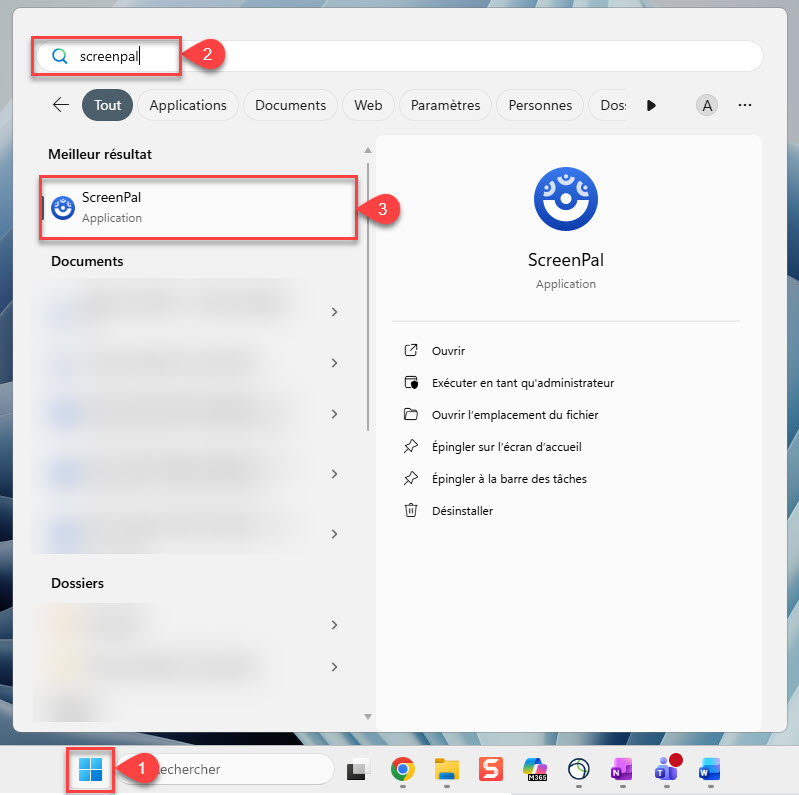This screenshot has width=799, height=795.
Task: Click the scroll up arrow of results
Action: [x=367, y=150]
